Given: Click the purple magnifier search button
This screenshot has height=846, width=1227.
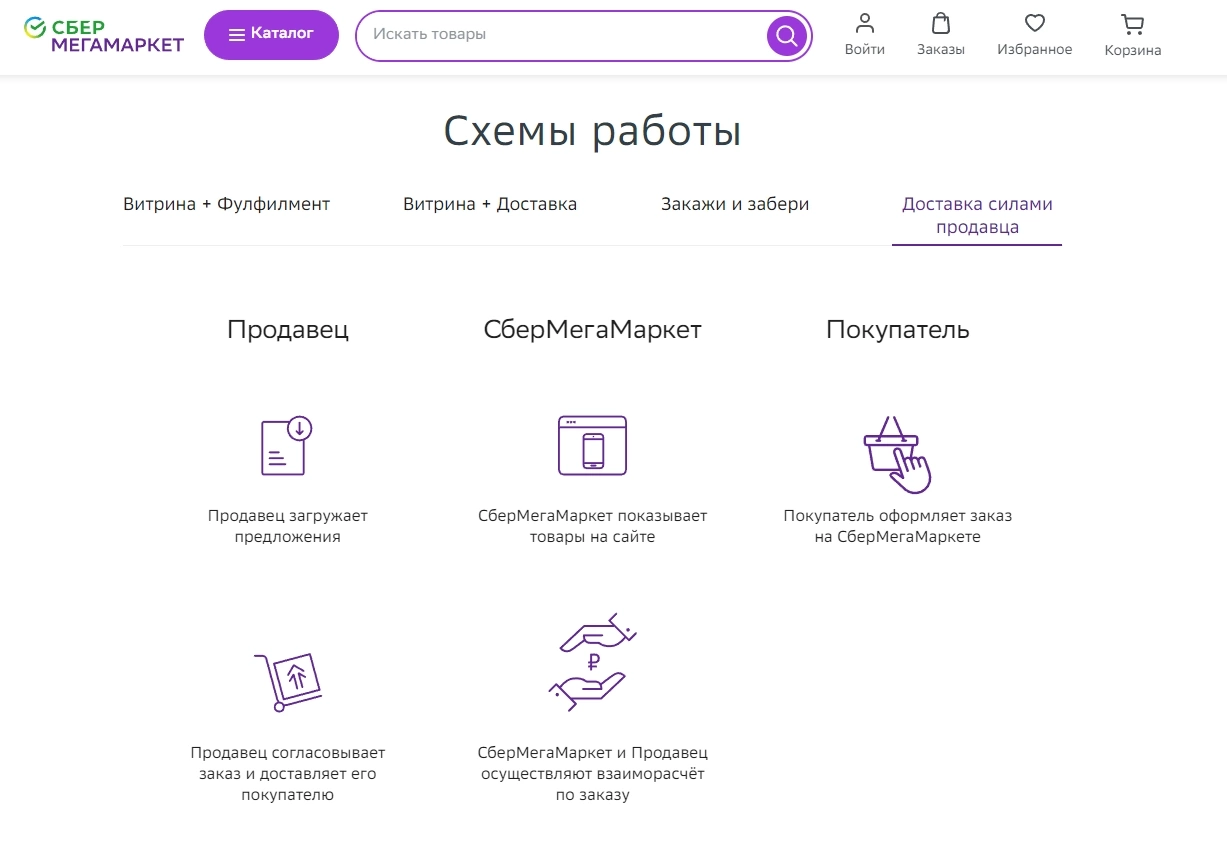Looking at the screenshot, I should tap(787, 36).
